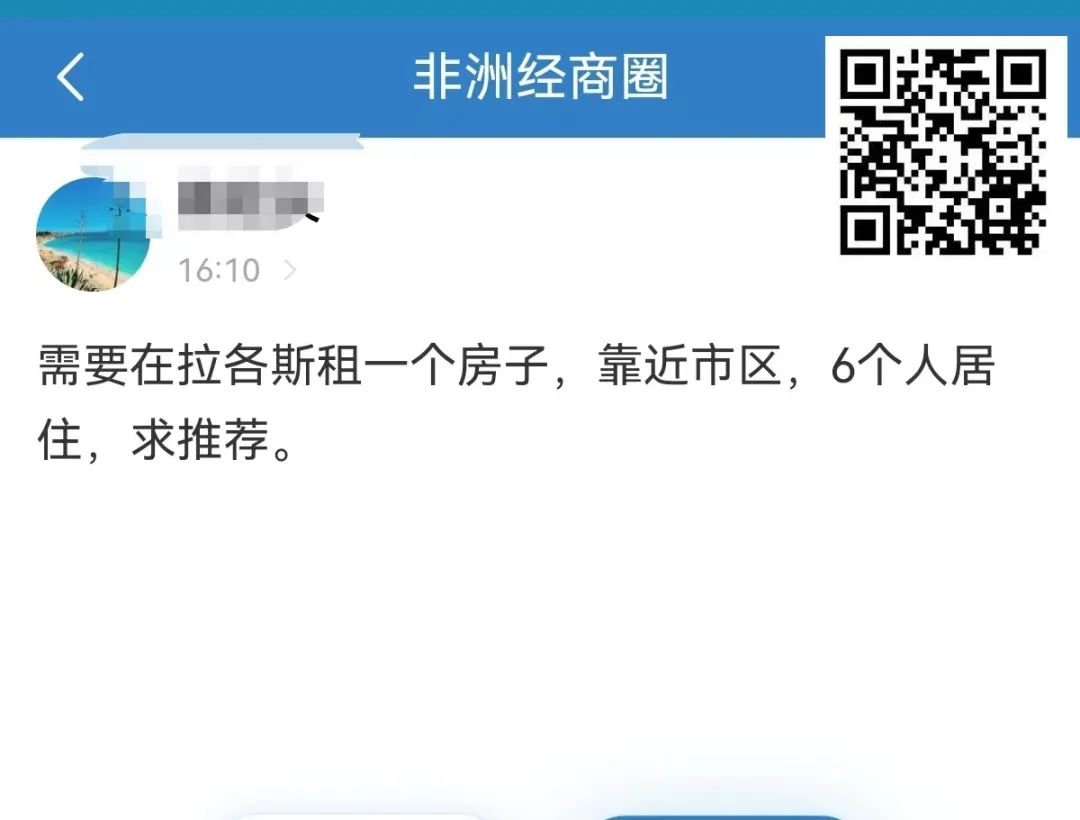Screen dimensions: 1080x820
Task: Expand post details via the 16:10 arrow
Action: point(290,270)
